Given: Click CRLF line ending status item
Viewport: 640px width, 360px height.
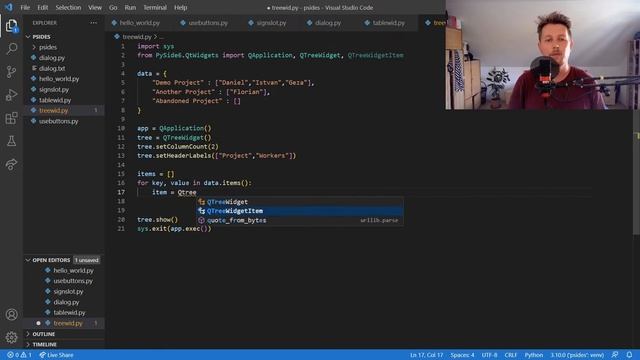Looking at the screenshot, I should click(511, 355).
